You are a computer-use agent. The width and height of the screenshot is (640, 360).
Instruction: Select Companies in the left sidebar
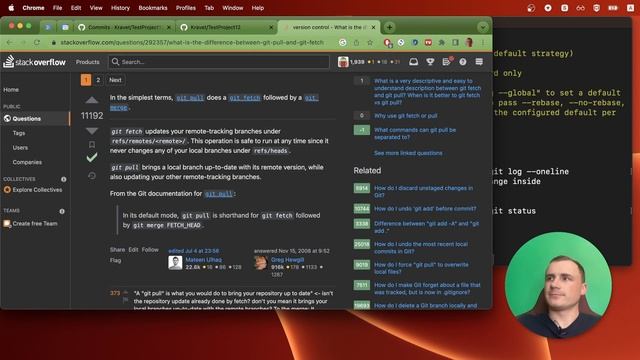point(27,162)
